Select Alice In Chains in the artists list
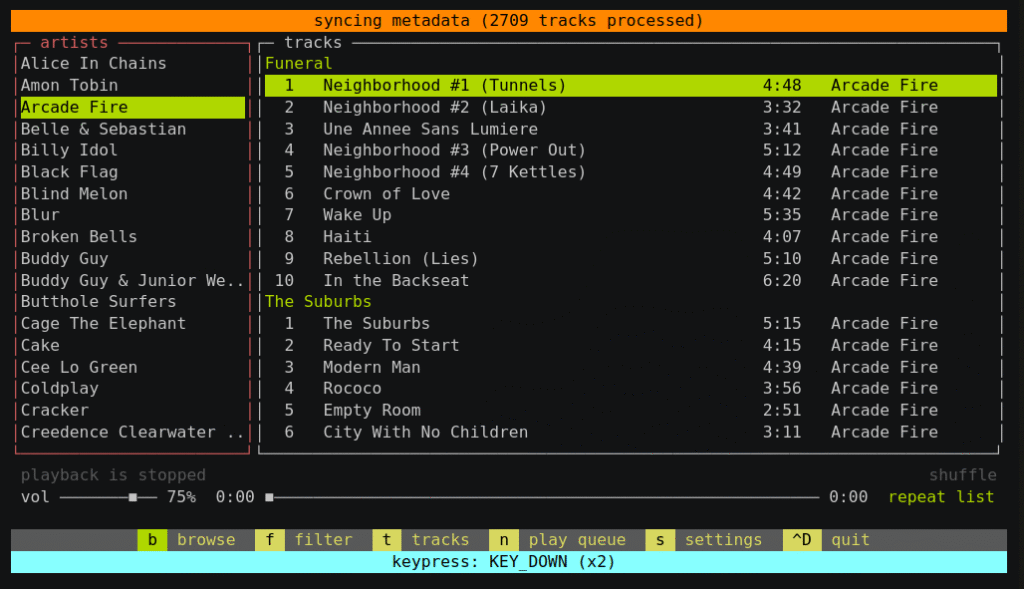Image resolution: width=1024 pixels, height=589 pixels. pyautogui.click(x=133, y=63)
